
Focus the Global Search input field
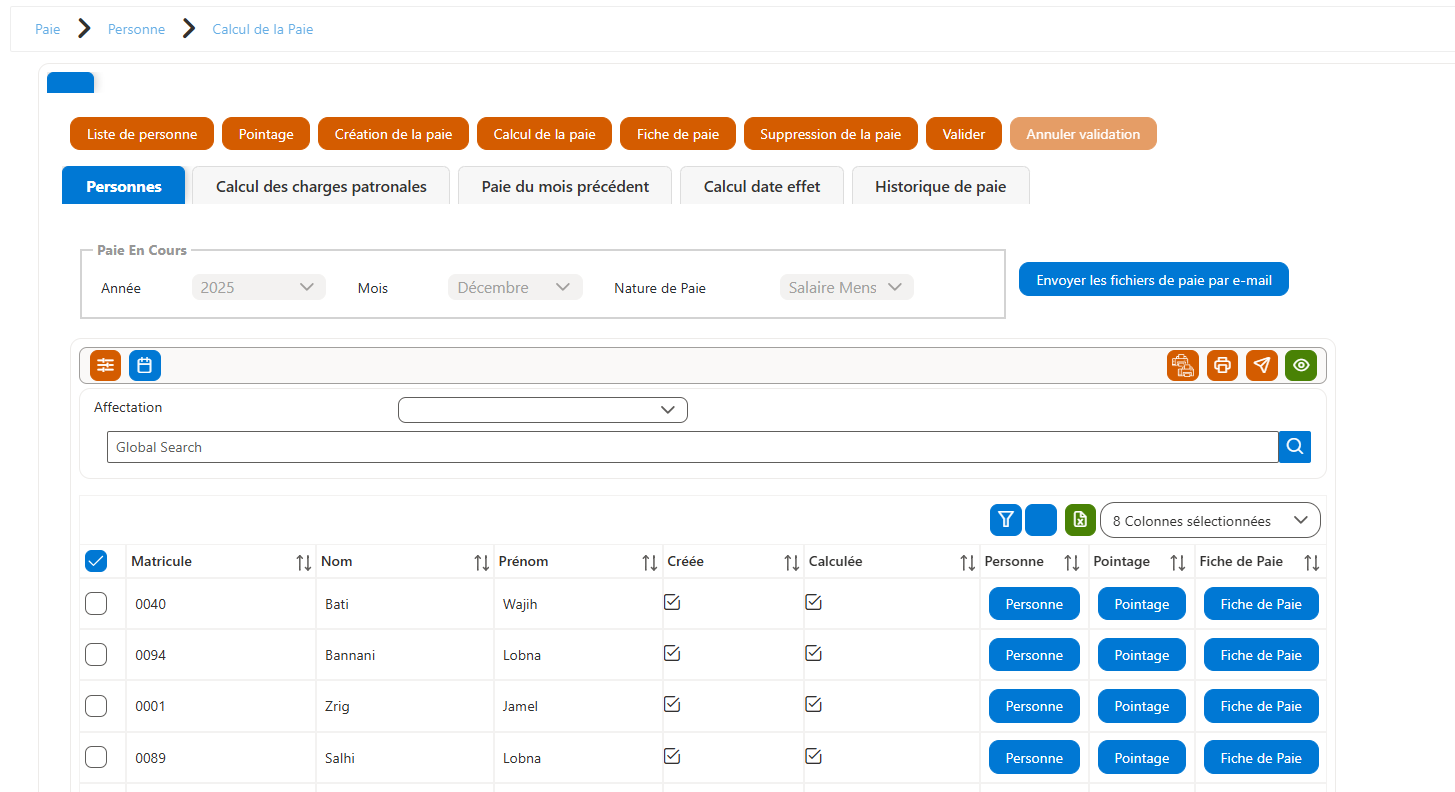[x=693, y=447]
